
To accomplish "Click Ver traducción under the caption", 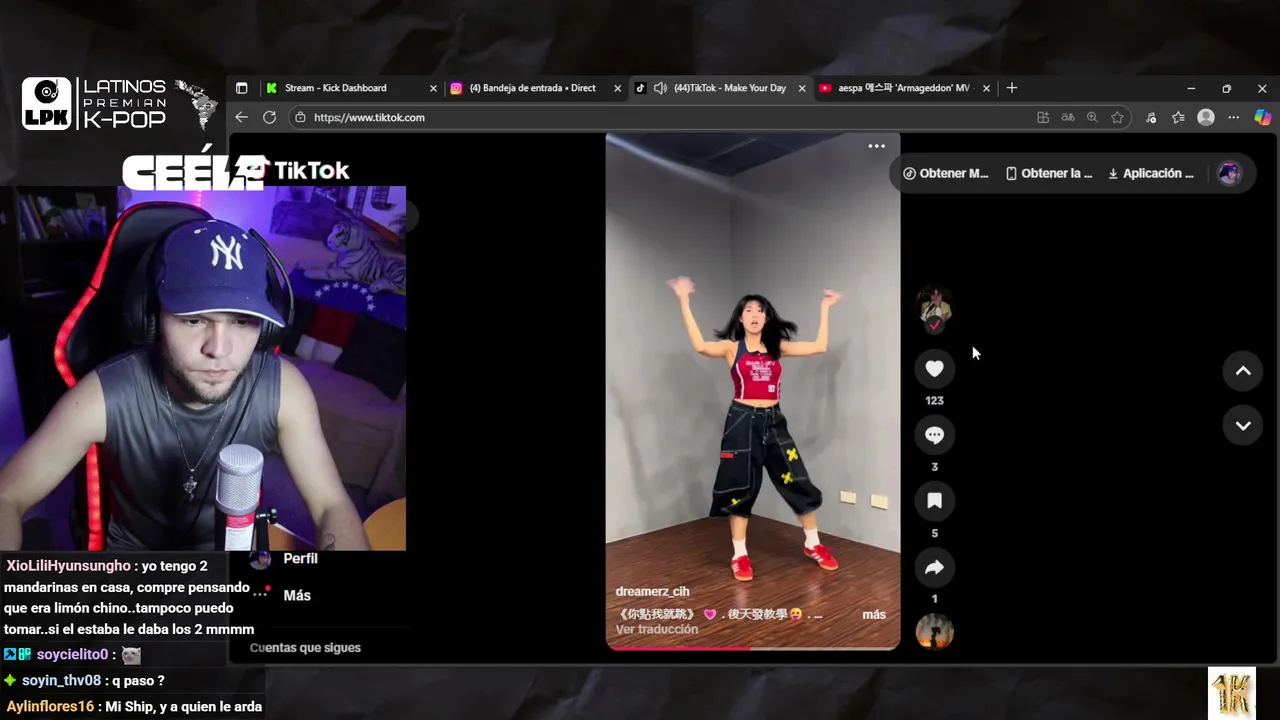I will coord(656,629).
